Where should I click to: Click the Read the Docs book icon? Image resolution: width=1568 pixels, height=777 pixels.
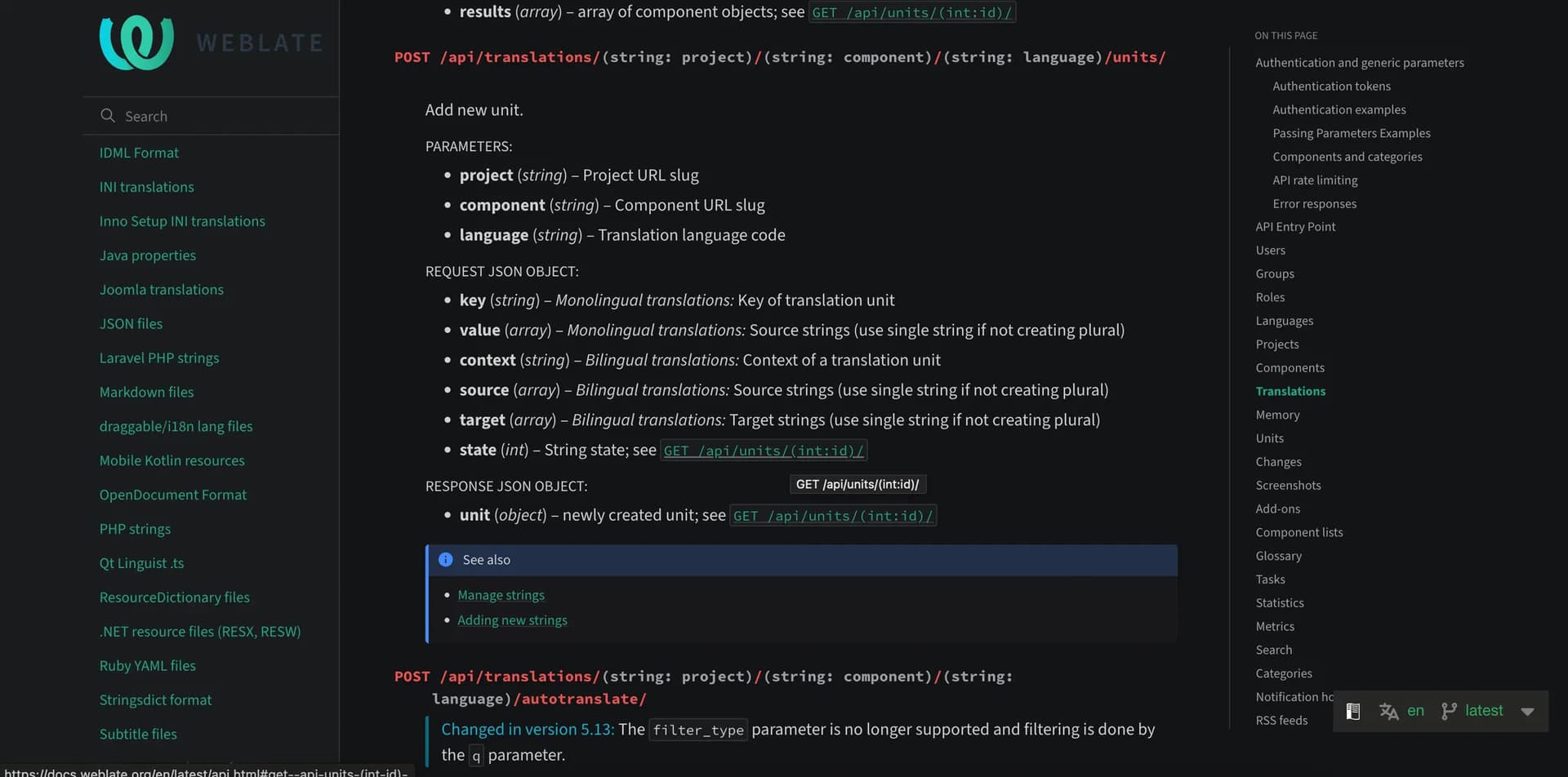(x=1352, y=711)
